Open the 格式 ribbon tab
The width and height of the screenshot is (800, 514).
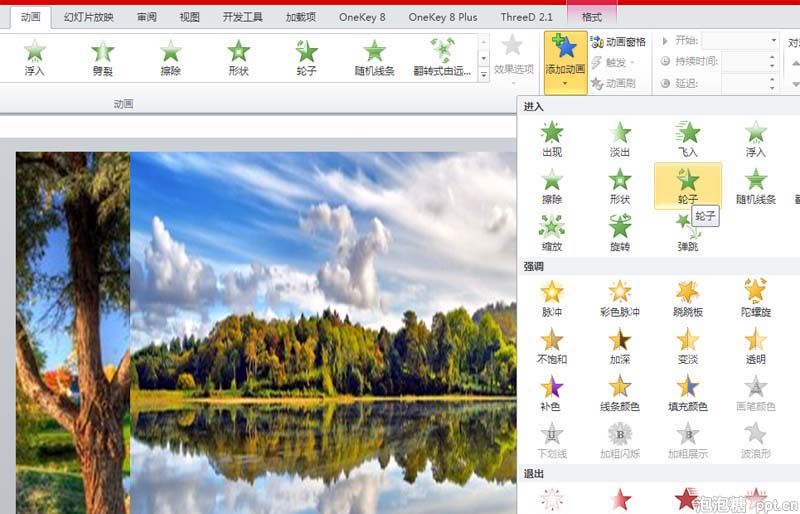tap(591, 17)
